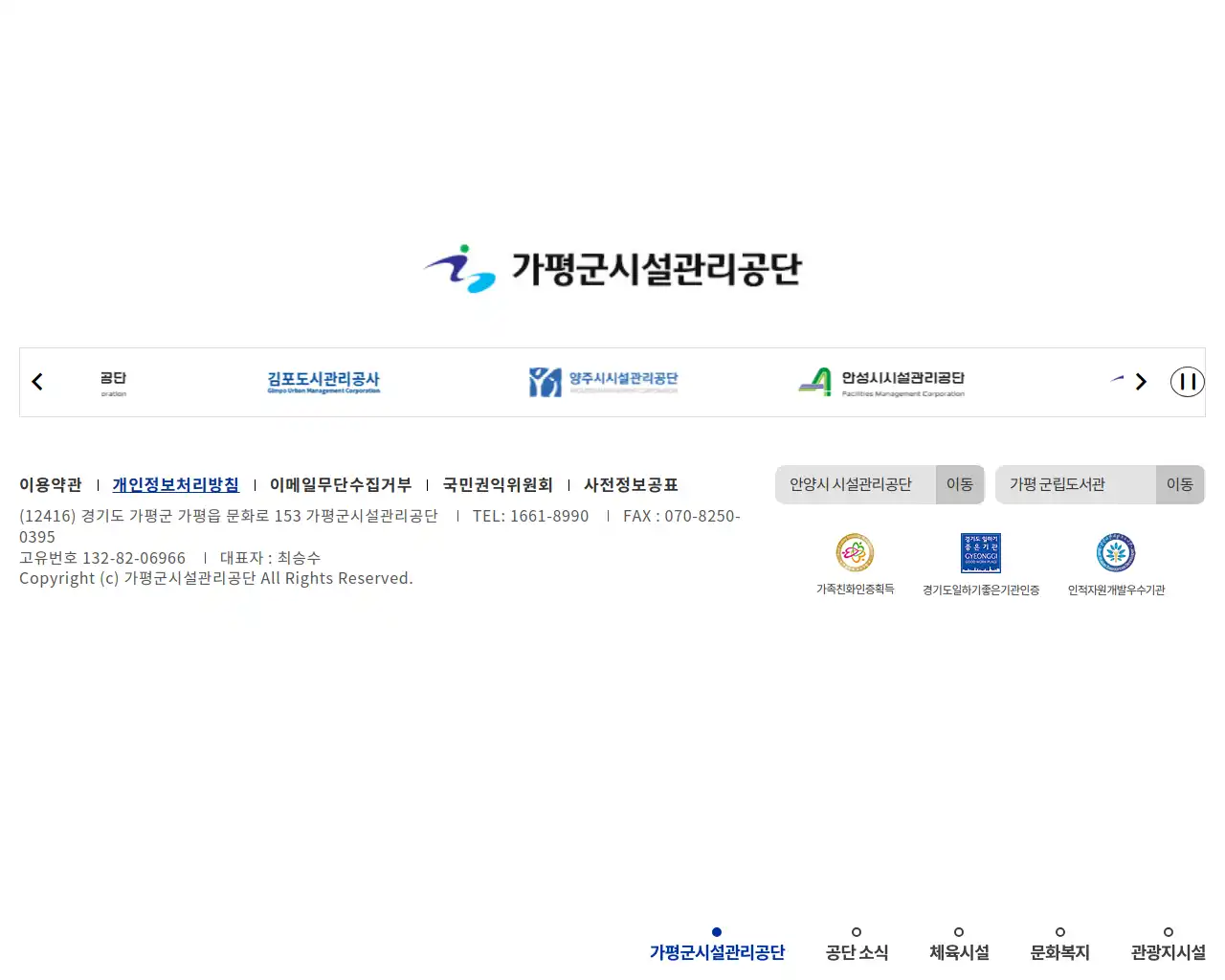Open 사전정보공표 link

click(x=632, y=485)
